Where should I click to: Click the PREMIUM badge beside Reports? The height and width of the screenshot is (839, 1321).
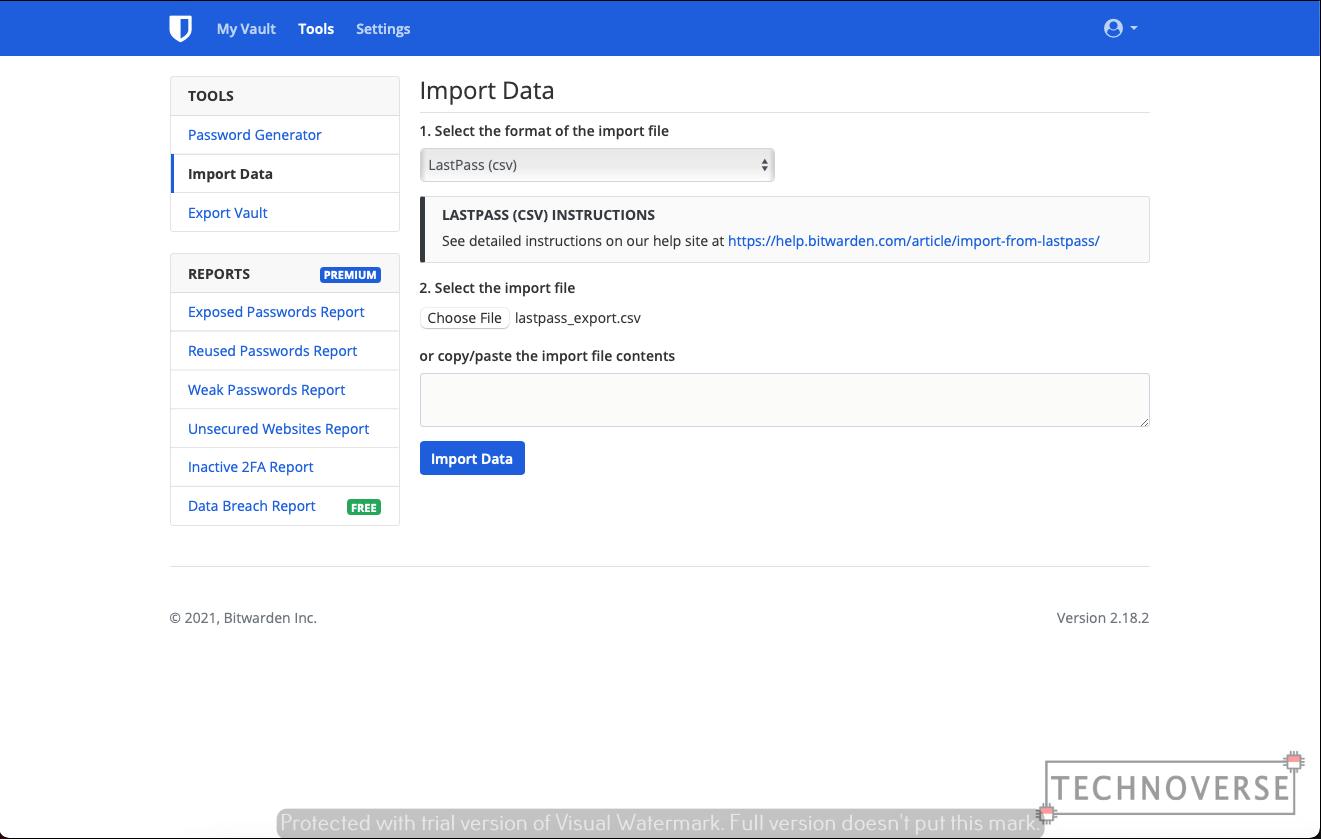pos(350,275)
